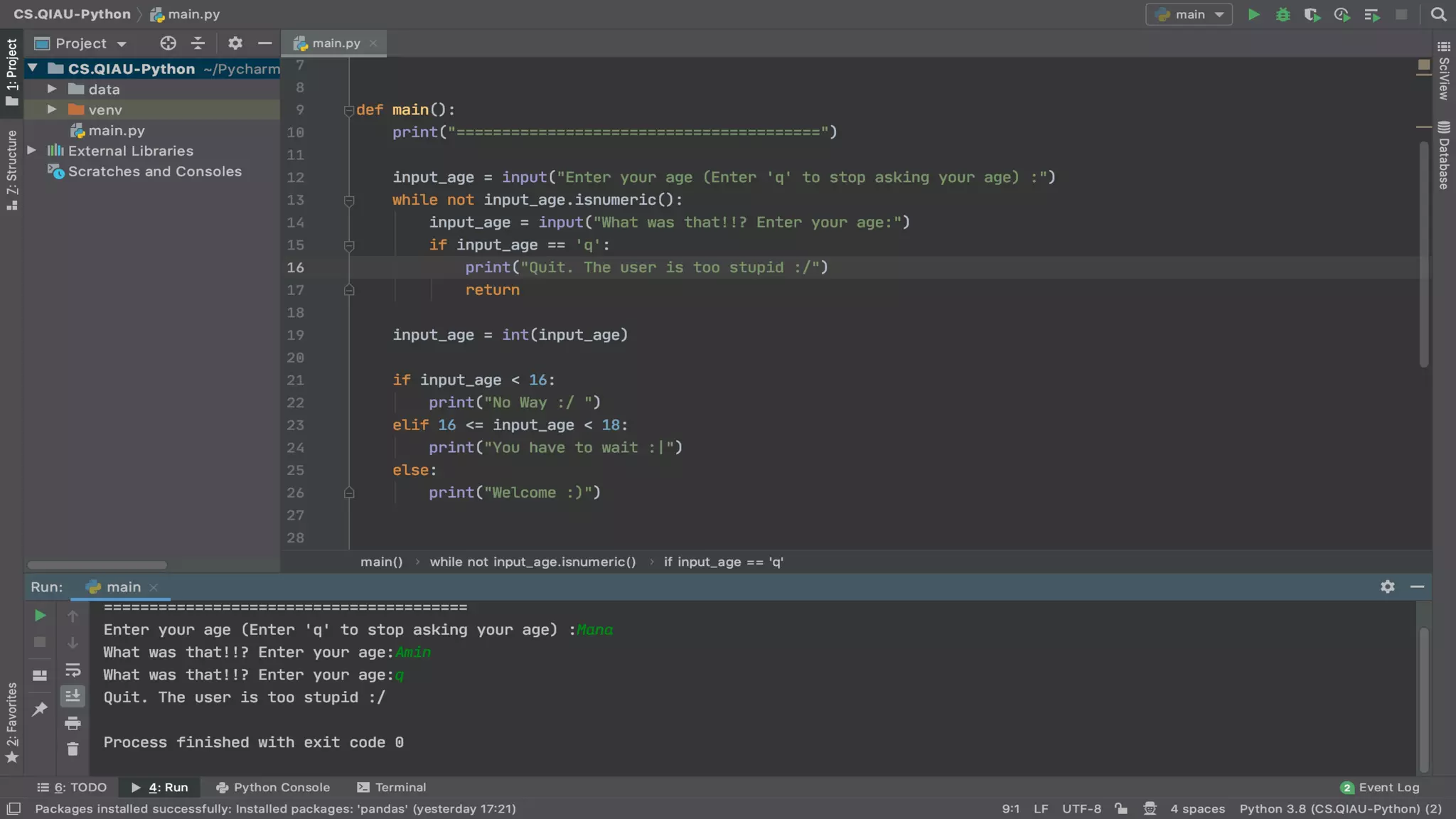
Task: Open the Terminal tool tab
Action: [392, 787]
